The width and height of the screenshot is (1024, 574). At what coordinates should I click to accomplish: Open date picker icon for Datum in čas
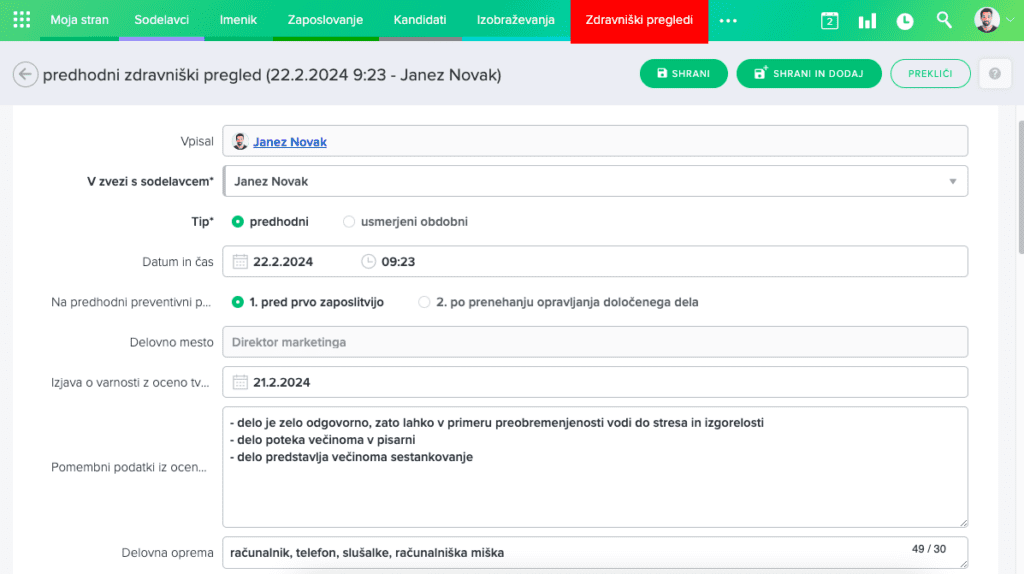pos(240,262)
